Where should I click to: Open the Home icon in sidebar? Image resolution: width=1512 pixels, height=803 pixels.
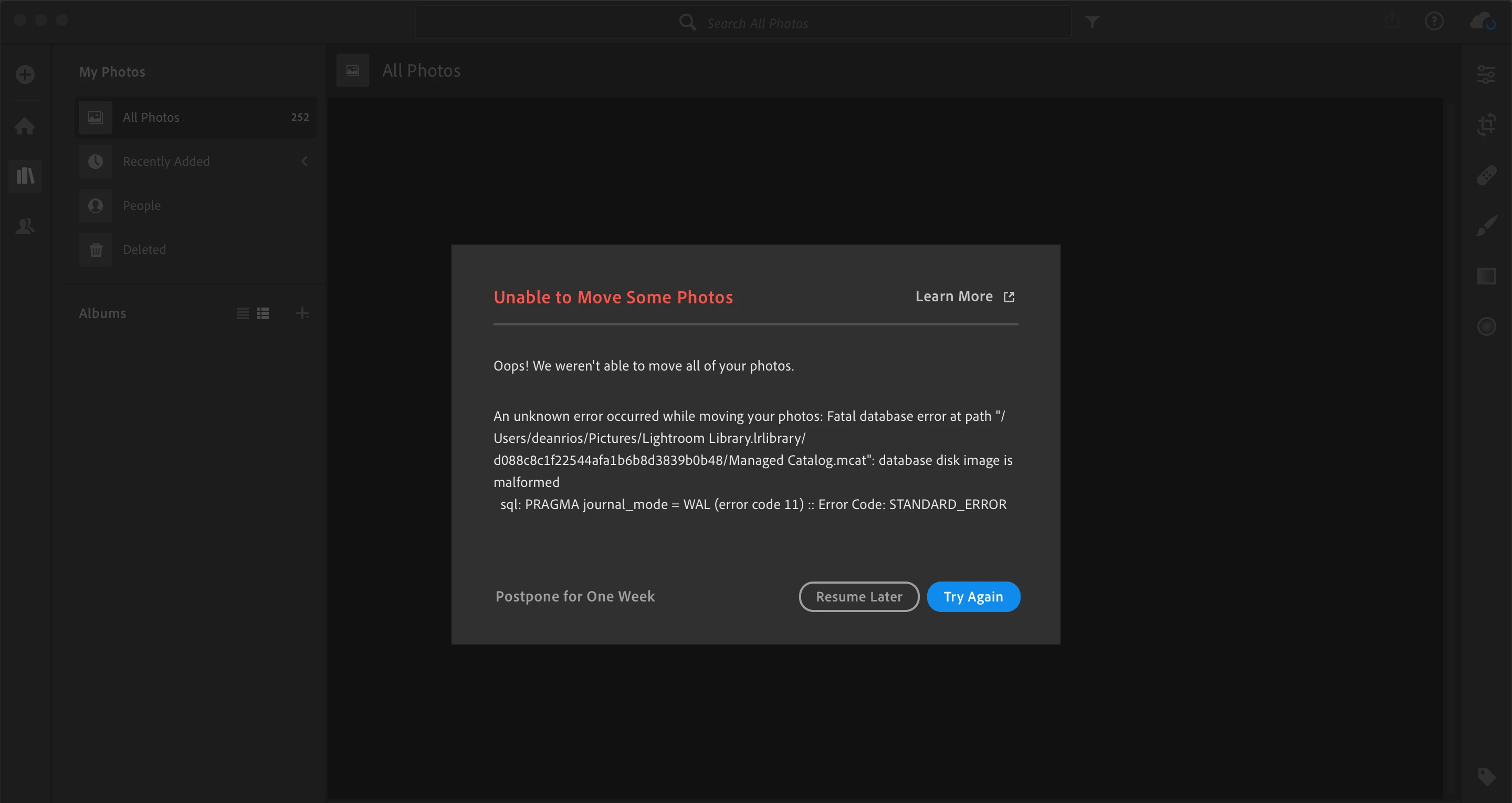pos(25,125)
